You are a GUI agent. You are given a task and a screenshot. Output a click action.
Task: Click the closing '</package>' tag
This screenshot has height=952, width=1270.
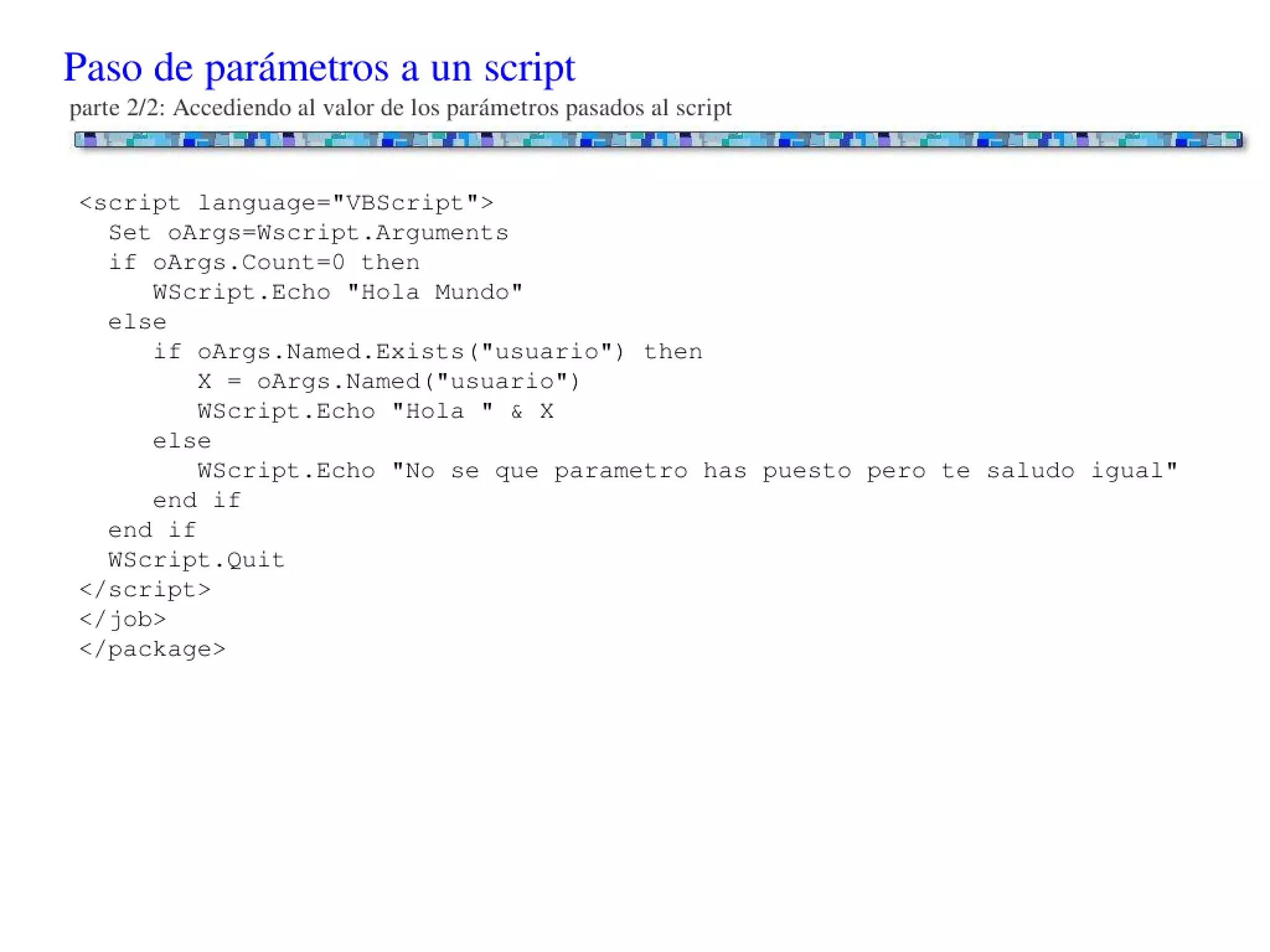pyautogui.click(x=153, y=649)
